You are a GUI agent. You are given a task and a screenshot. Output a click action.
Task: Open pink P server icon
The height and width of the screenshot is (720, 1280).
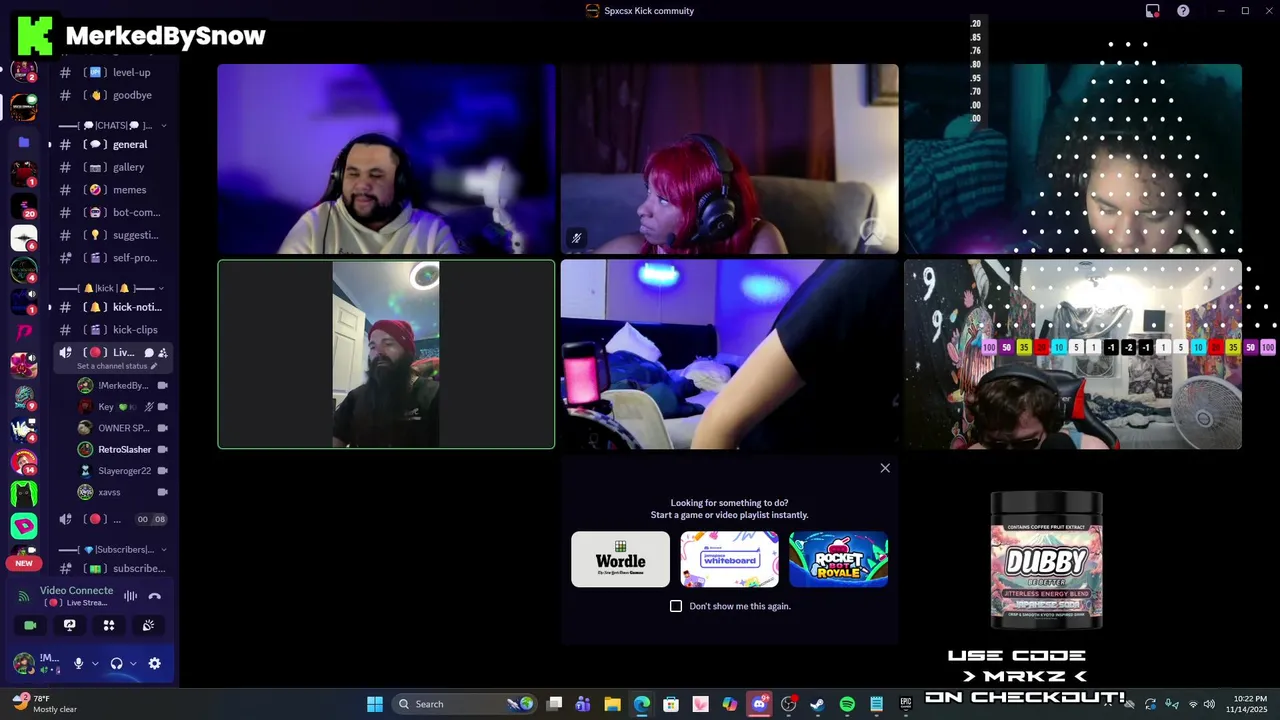(24, 332)
